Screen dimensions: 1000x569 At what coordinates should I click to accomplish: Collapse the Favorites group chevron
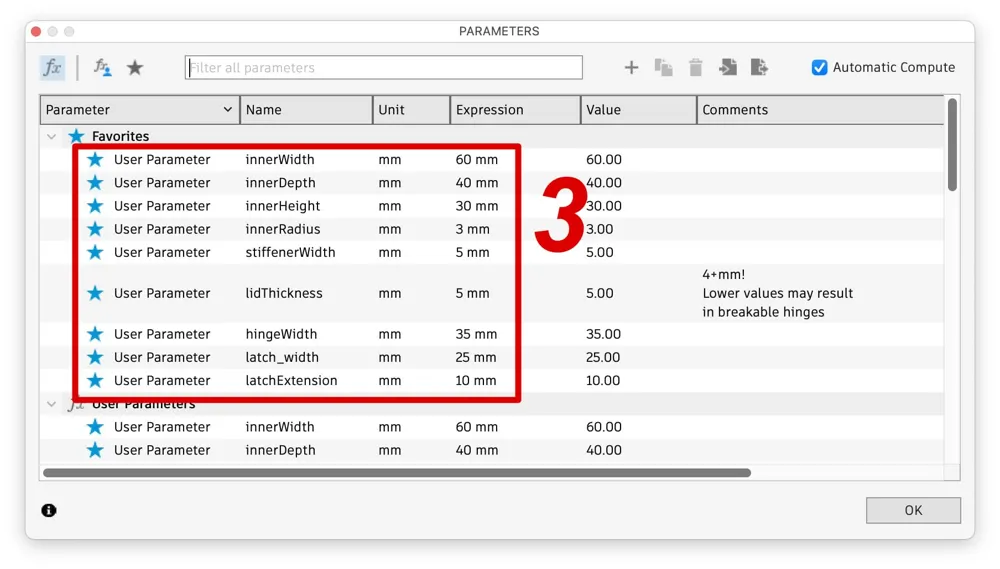tap(52, 137)
